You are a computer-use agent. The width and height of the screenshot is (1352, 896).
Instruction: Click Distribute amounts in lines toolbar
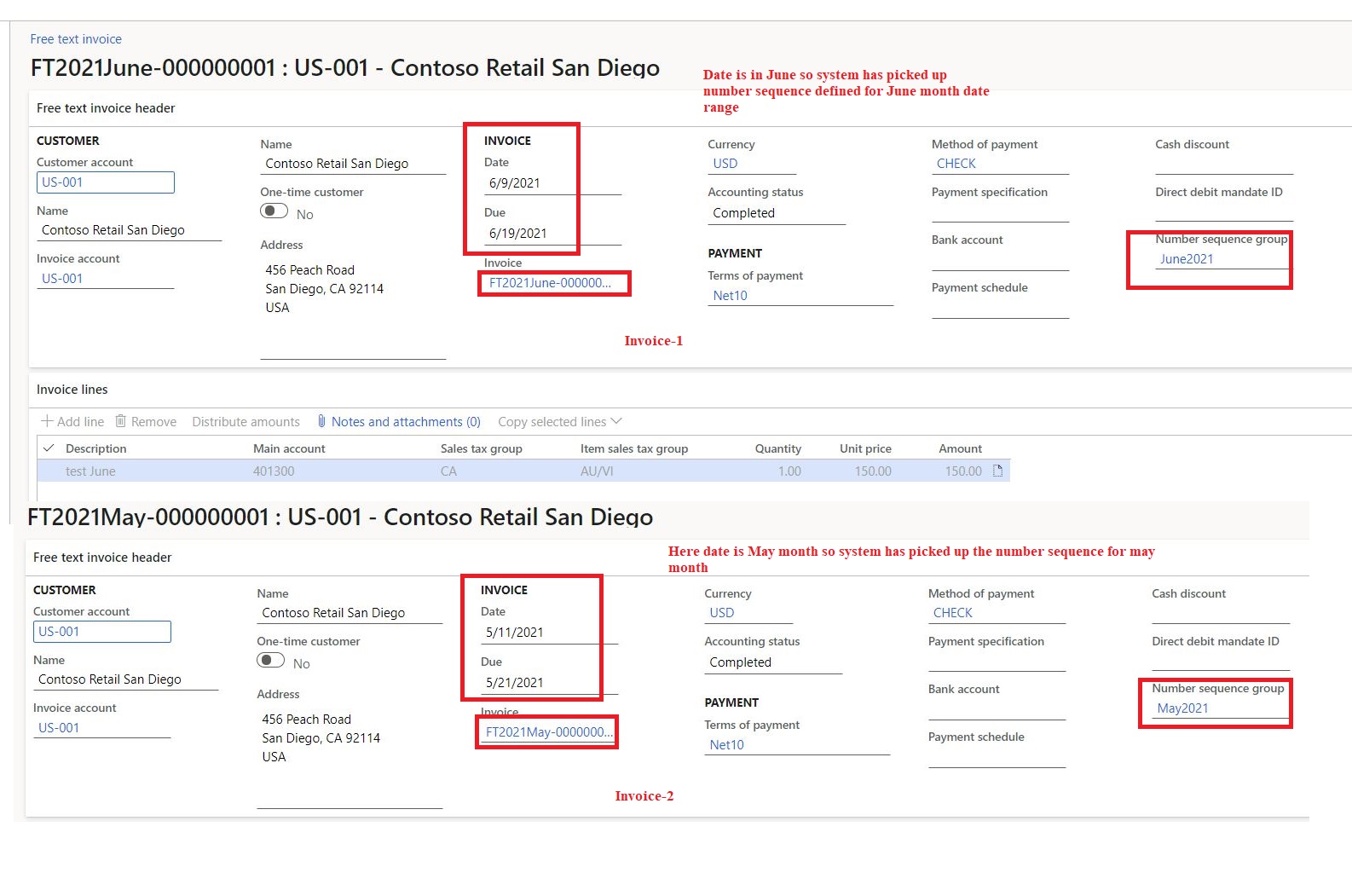(246, 422)
